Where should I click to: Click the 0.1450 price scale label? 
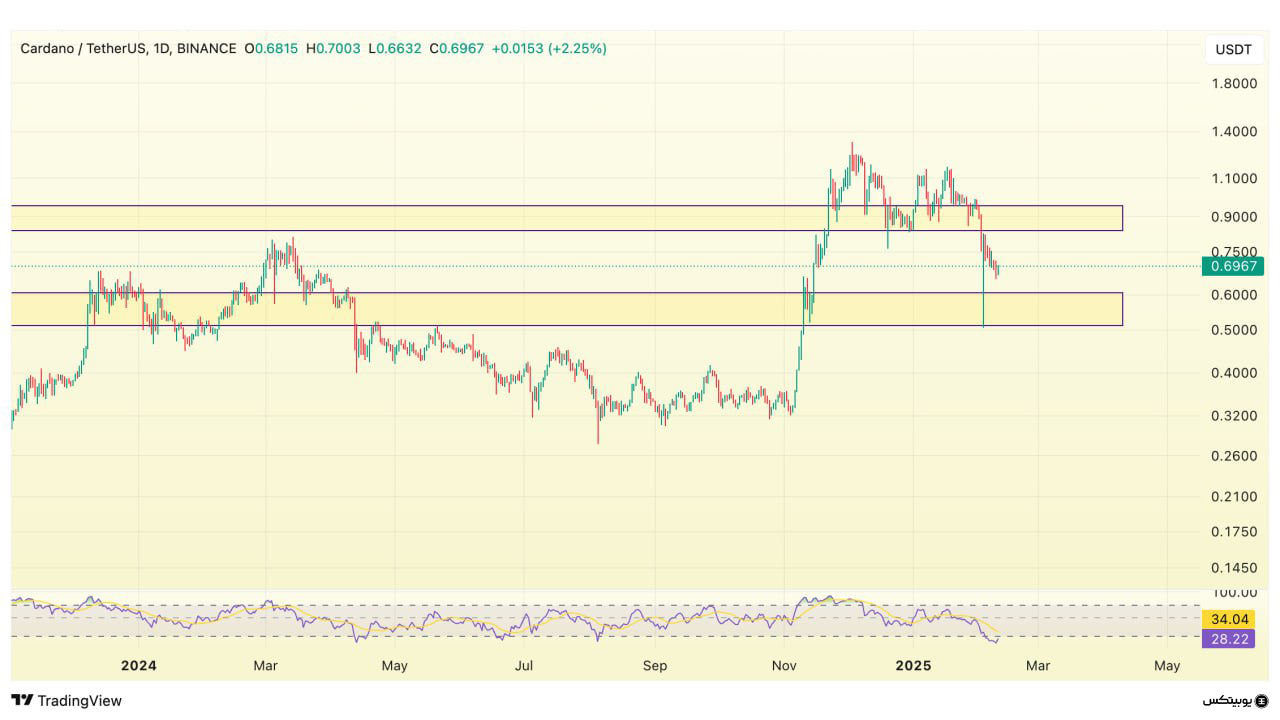[1233, 567]
